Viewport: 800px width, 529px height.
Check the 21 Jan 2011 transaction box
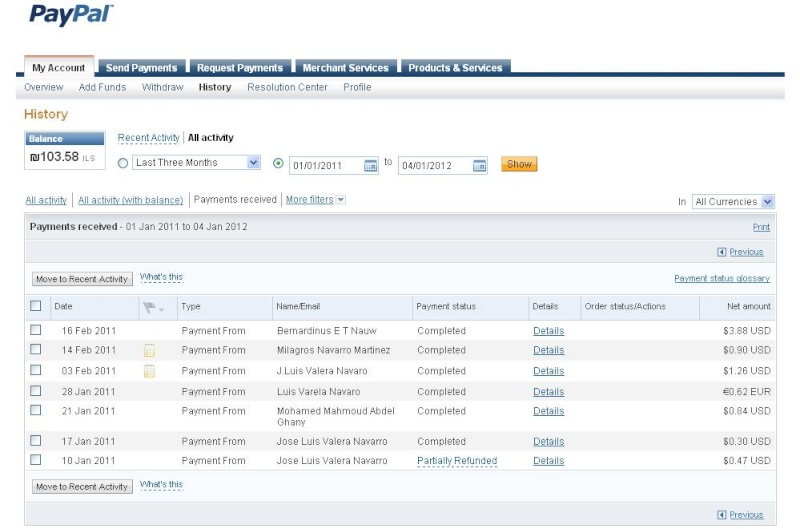[x=36, y=410]
